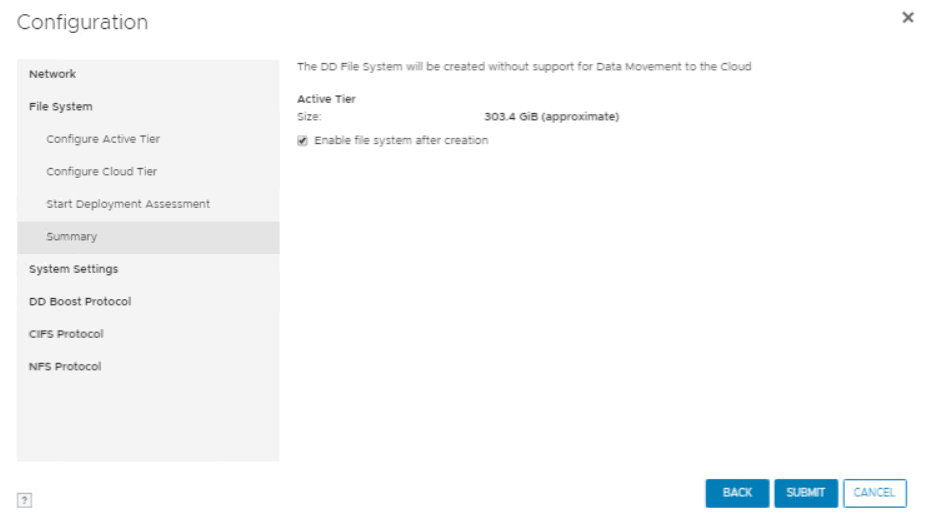Screen dimensions: 925x529
Task: Toggle Enable file system after creation checkbox
Action: [302, 141]
